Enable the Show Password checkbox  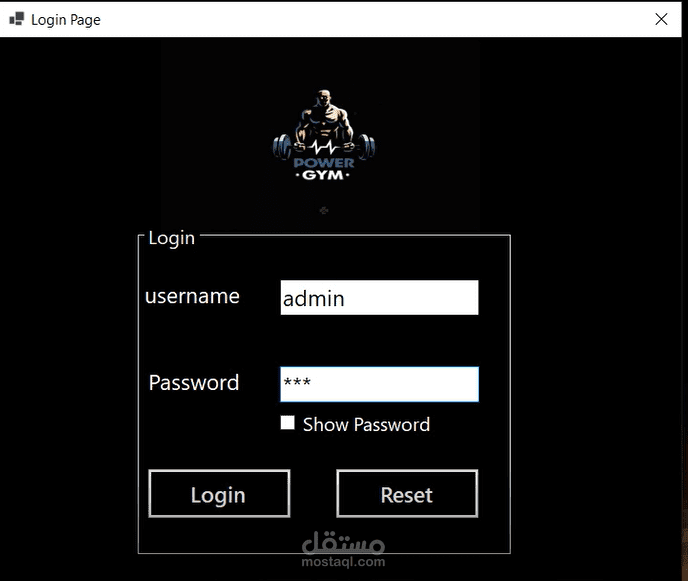point(287,423)
